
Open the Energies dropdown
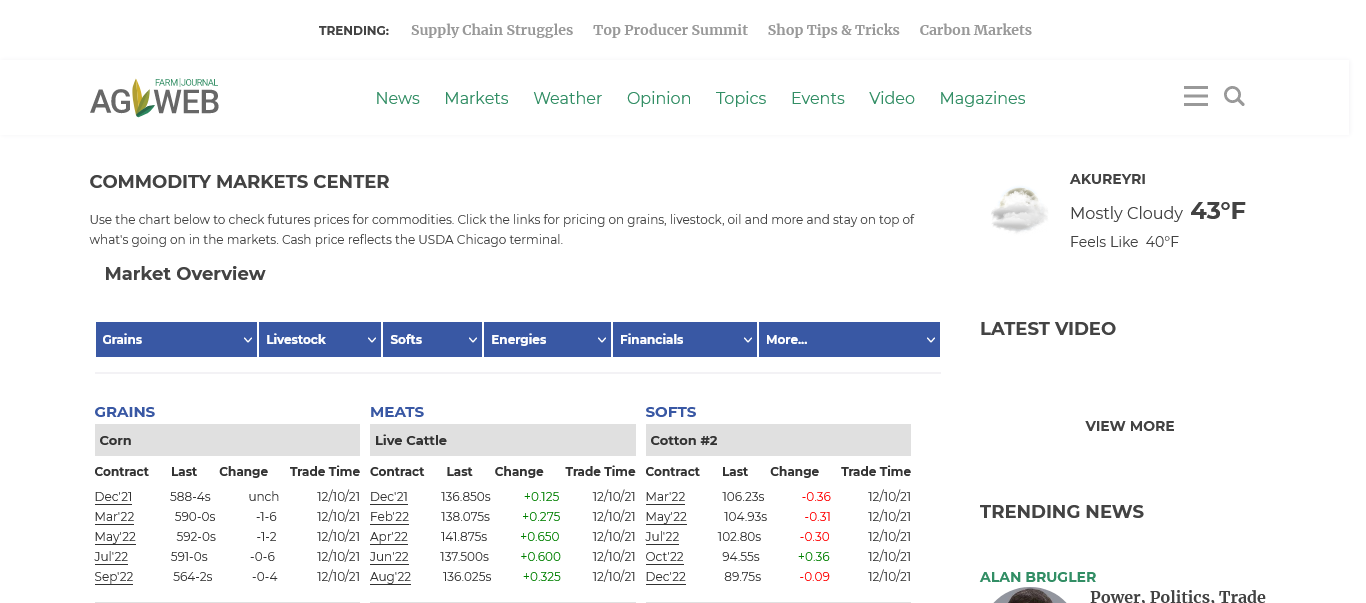547,339
